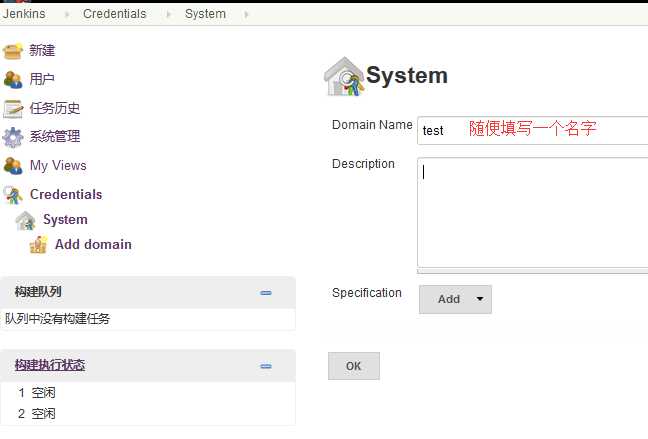Open the Specification Add dropdown

[x=455, y=299]
